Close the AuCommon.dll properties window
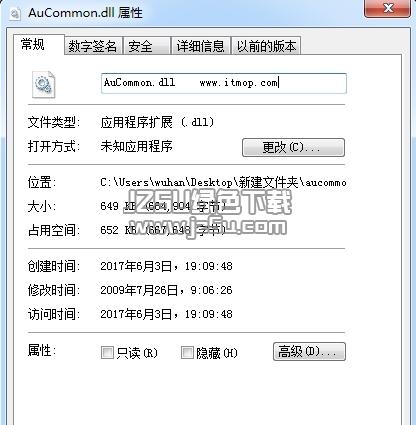The height and width of the screenshot is (425, 416). point(387,8)
